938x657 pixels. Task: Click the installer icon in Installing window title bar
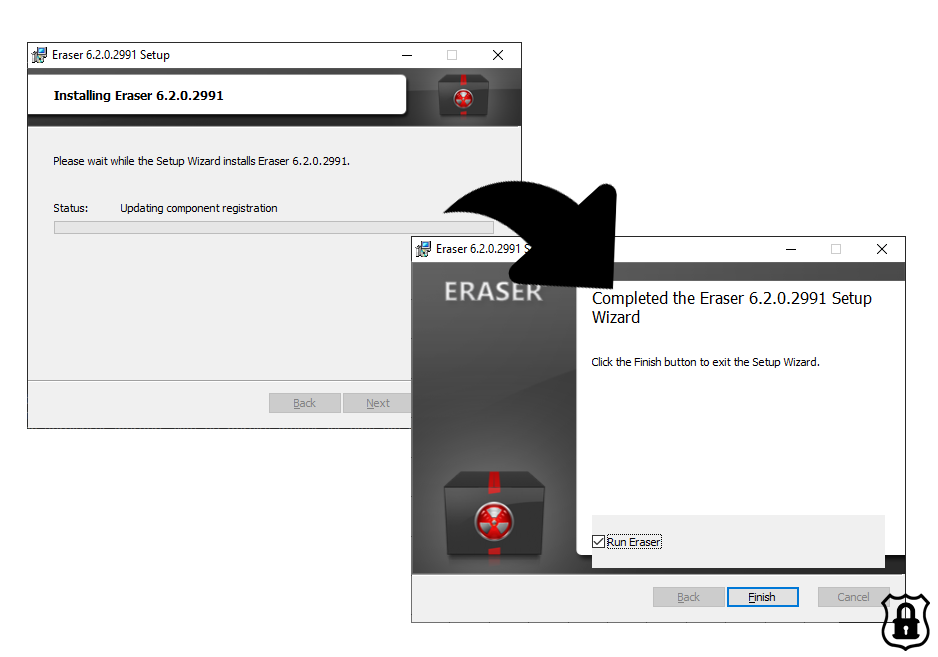[x=39, y=55]
